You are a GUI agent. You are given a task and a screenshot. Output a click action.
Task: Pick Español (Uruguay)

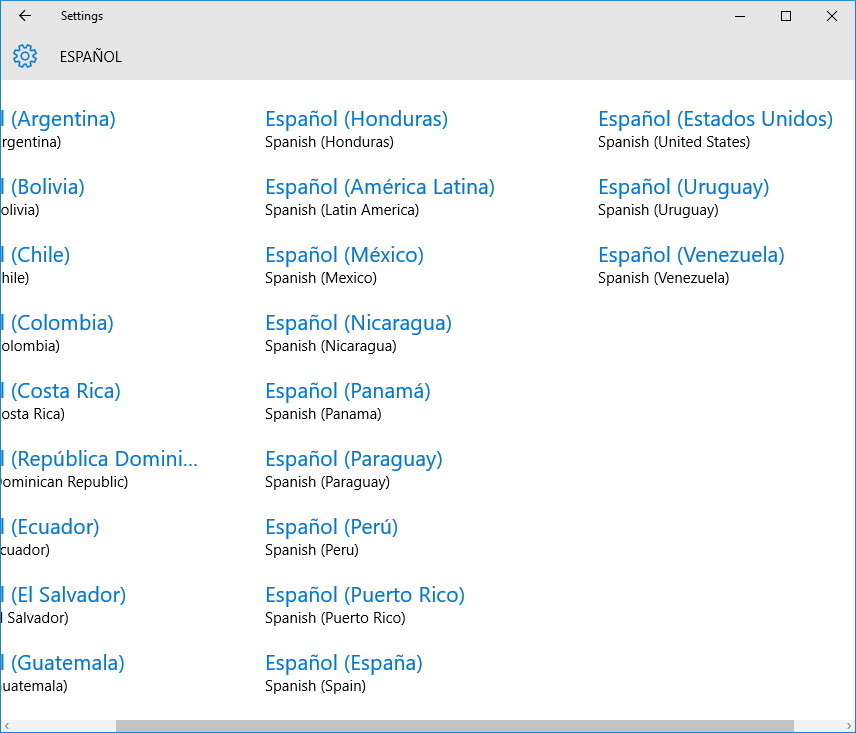683,186
